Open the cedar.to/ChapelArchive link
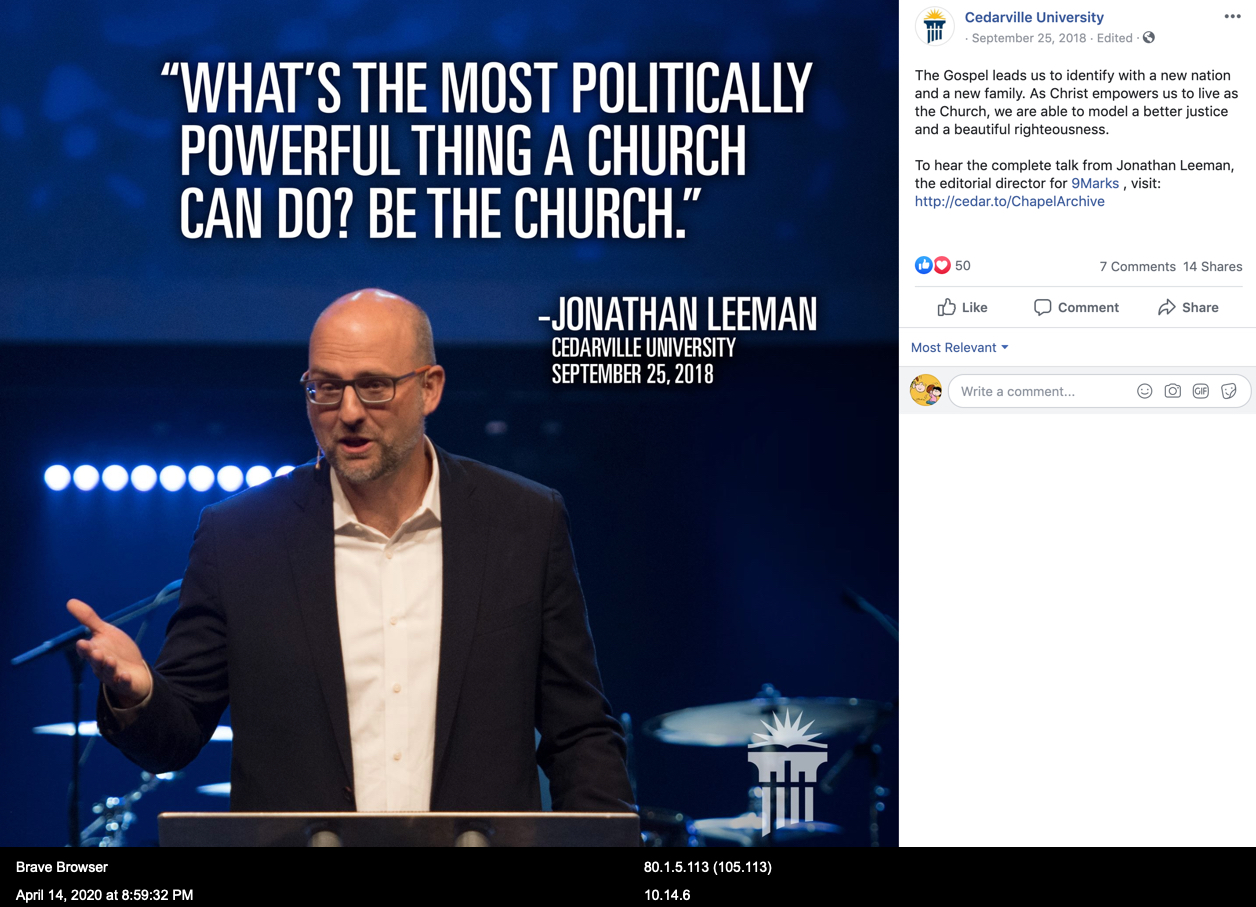Viewport: 1256px width, 907px height. tap(1009, 201)
